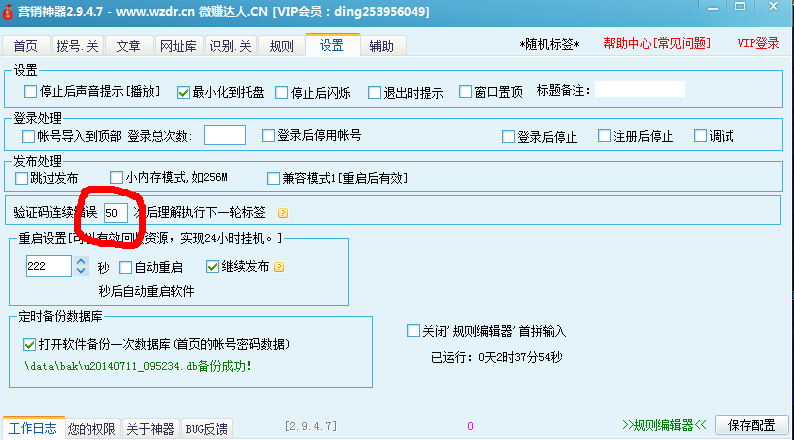Enable the 窗口置顶 checkbox
The height and width of the screenshot is (440, 794).
[x=466, y=92]
